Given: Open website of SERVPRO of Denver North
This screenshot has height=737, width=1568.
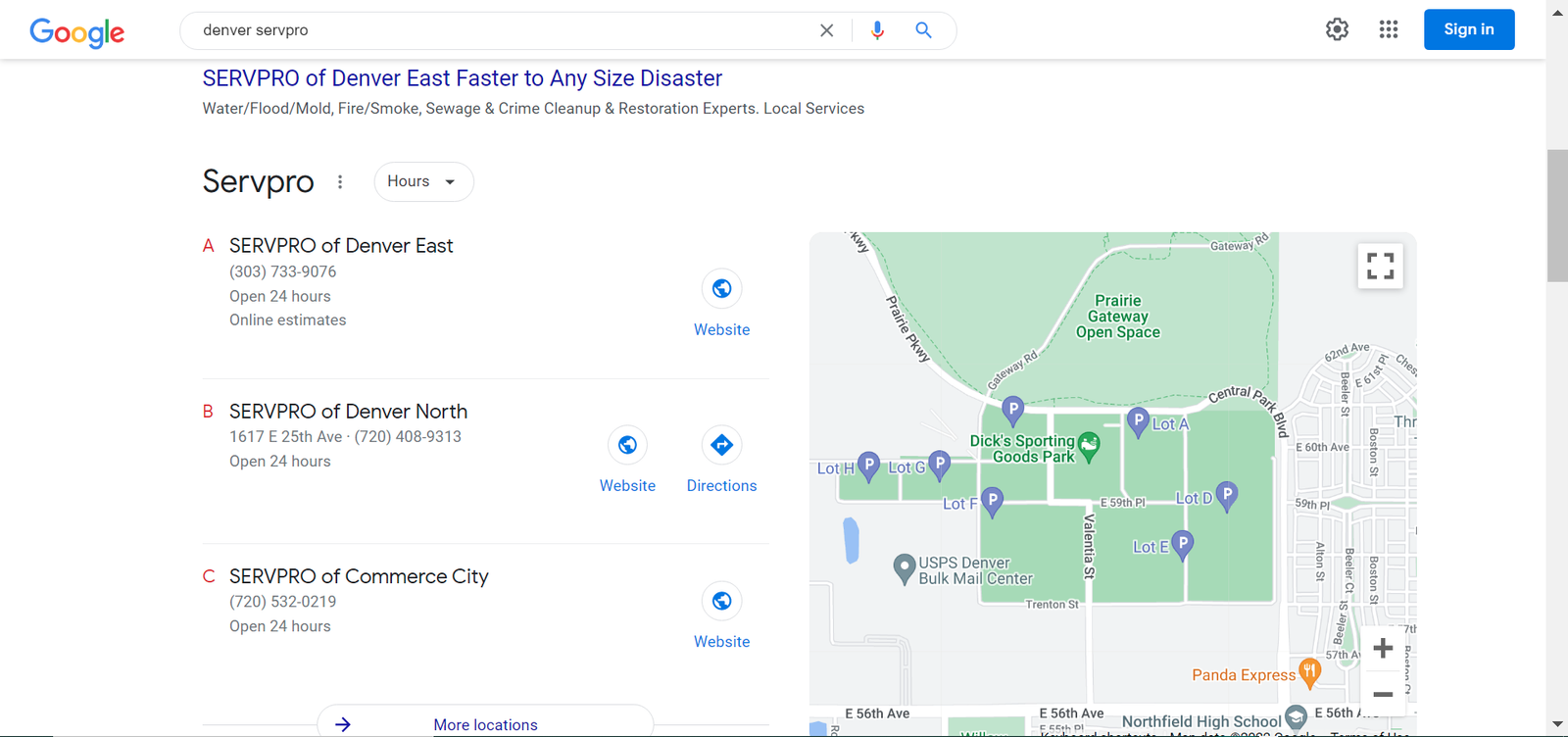Looking at the screenshot, I should tap(628, 445).
